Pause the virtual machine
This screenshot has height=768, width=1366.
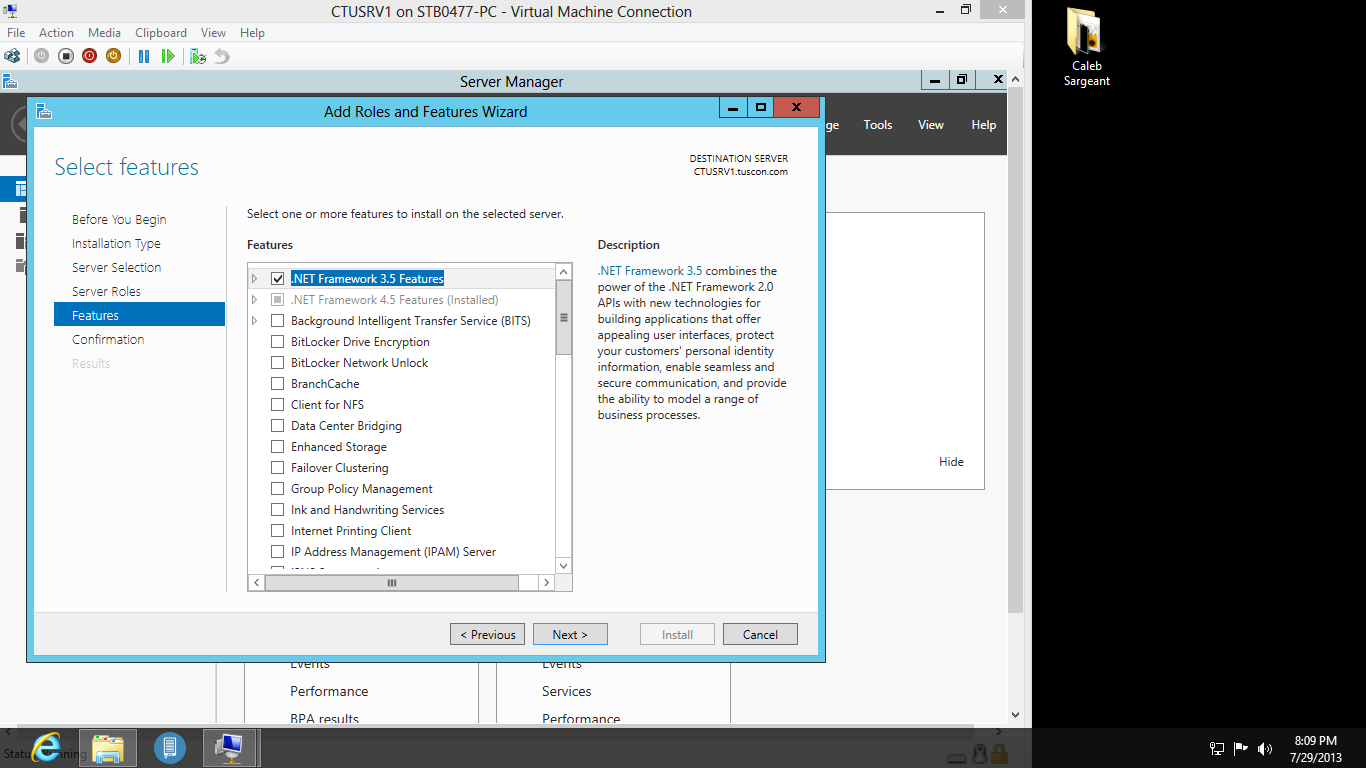point(144,56)
